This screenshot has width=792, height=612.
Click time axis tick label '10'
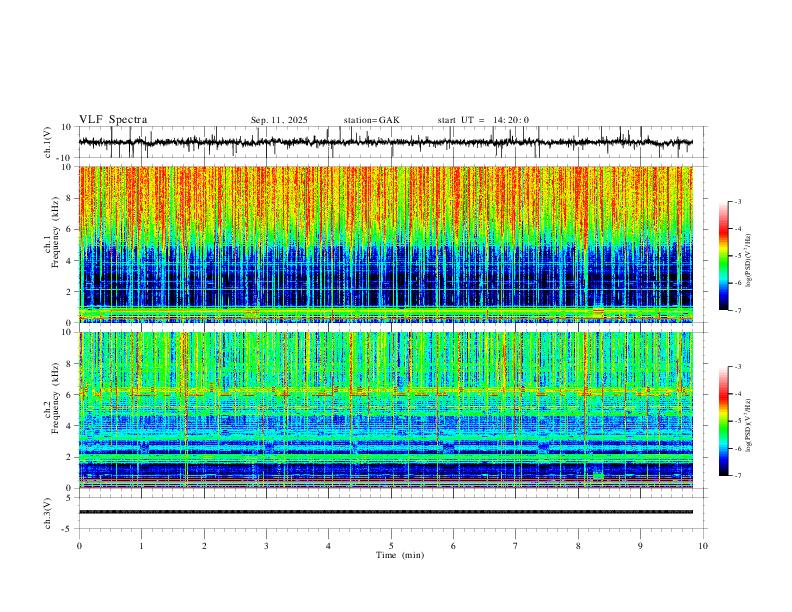click(x=703, y=546)
